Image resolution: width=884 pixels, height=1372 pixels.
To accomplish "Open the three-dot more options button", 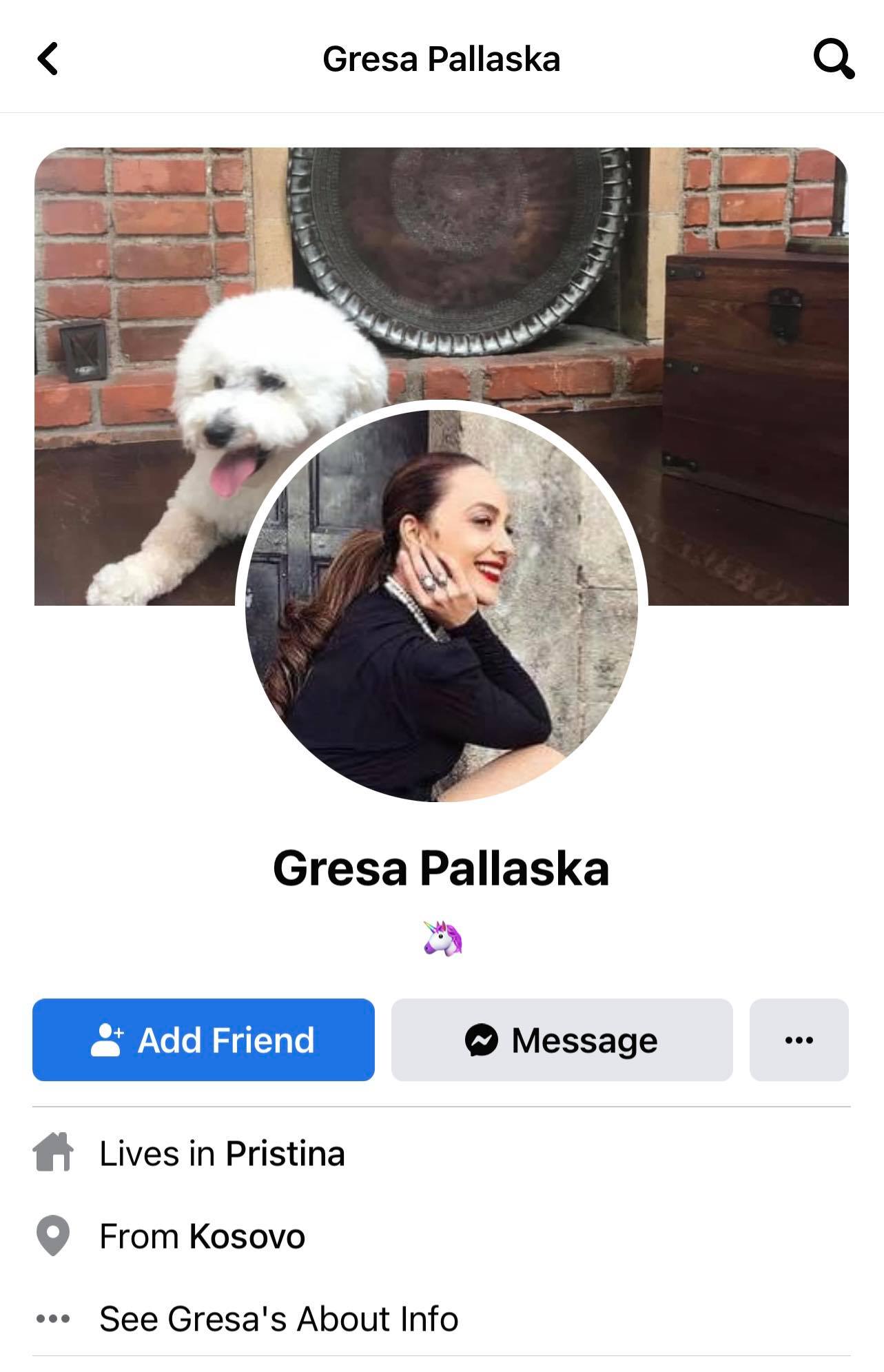I will pyautogui.click(x=799, y=1040).
